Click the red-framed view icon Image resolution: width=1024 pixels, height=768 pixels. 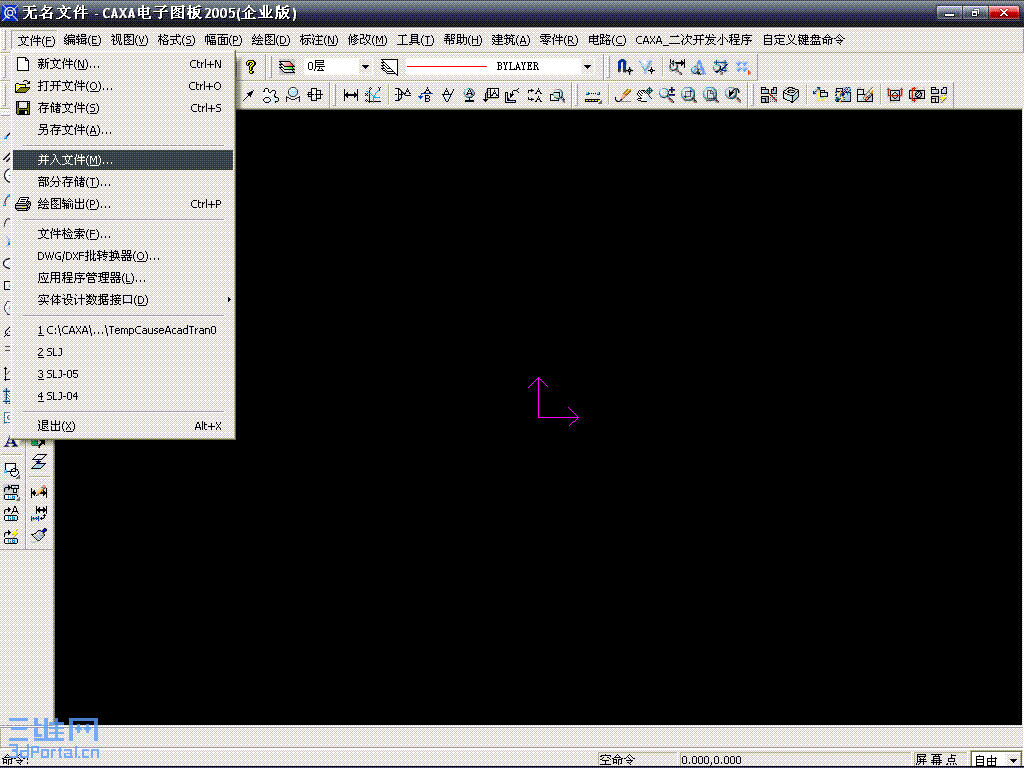point(894,95)
